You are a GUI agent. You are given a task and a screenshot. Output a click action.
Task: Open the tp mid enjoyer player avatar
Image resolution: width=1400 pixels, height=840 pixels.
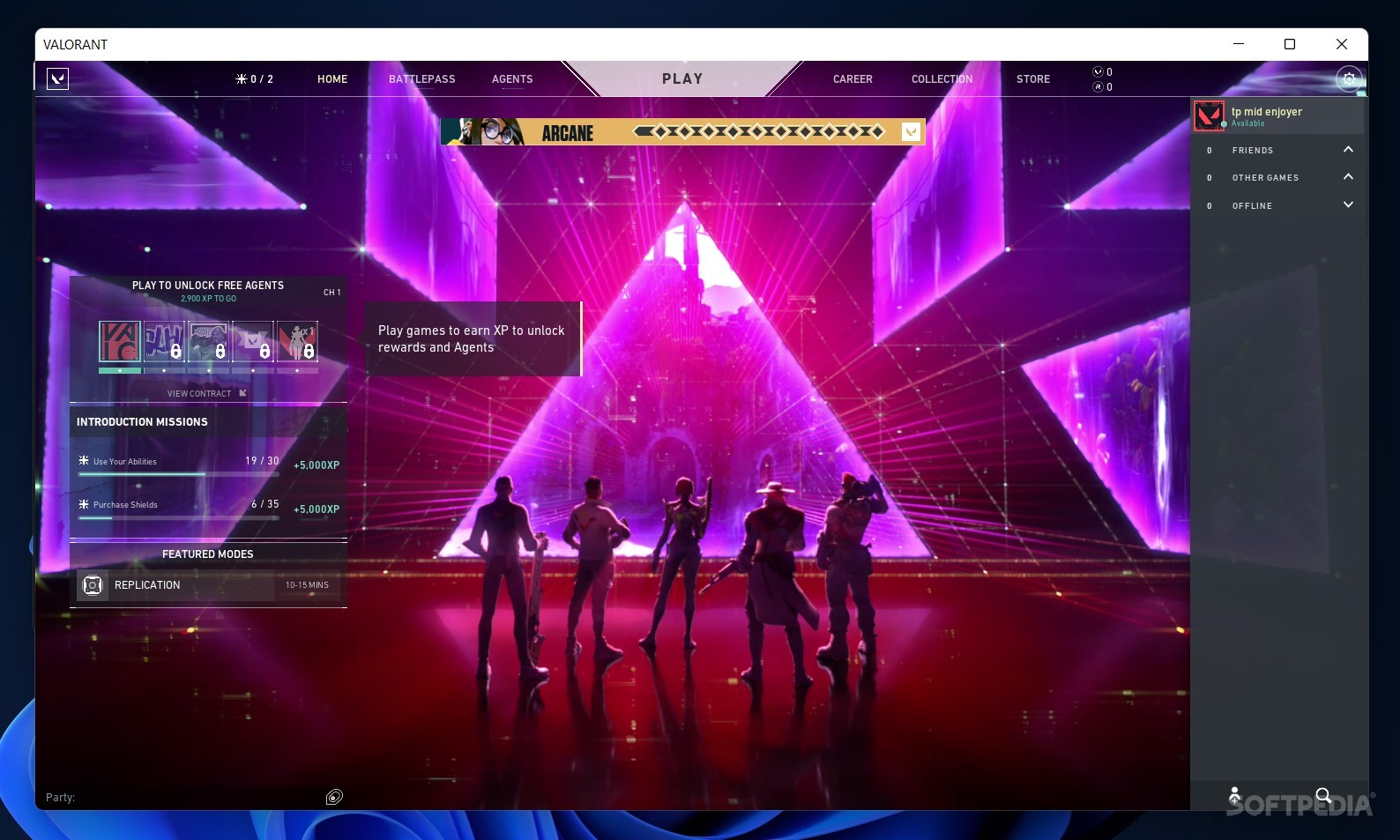click(1209, 115)
